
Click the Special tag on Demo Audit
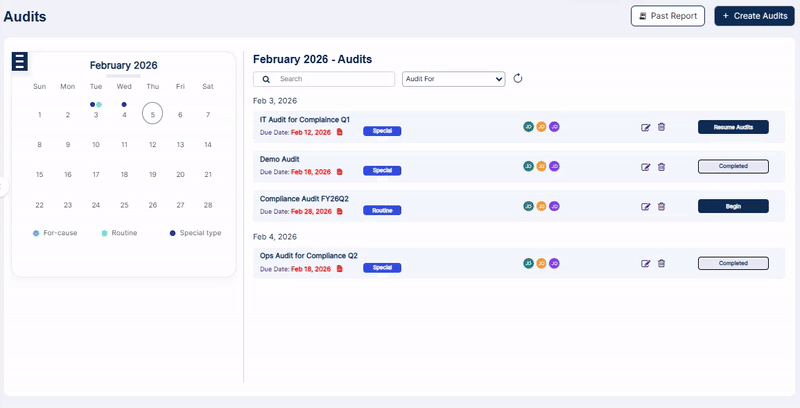point(382,171)
